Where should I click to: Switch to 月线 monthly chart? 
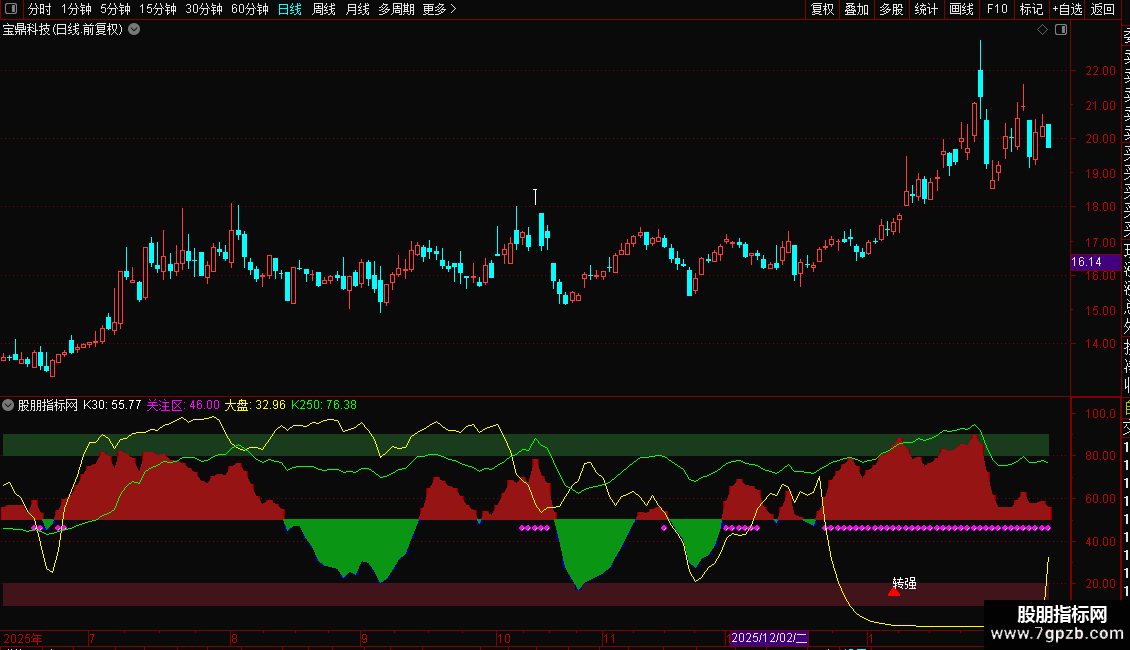(x=357, y=9)
